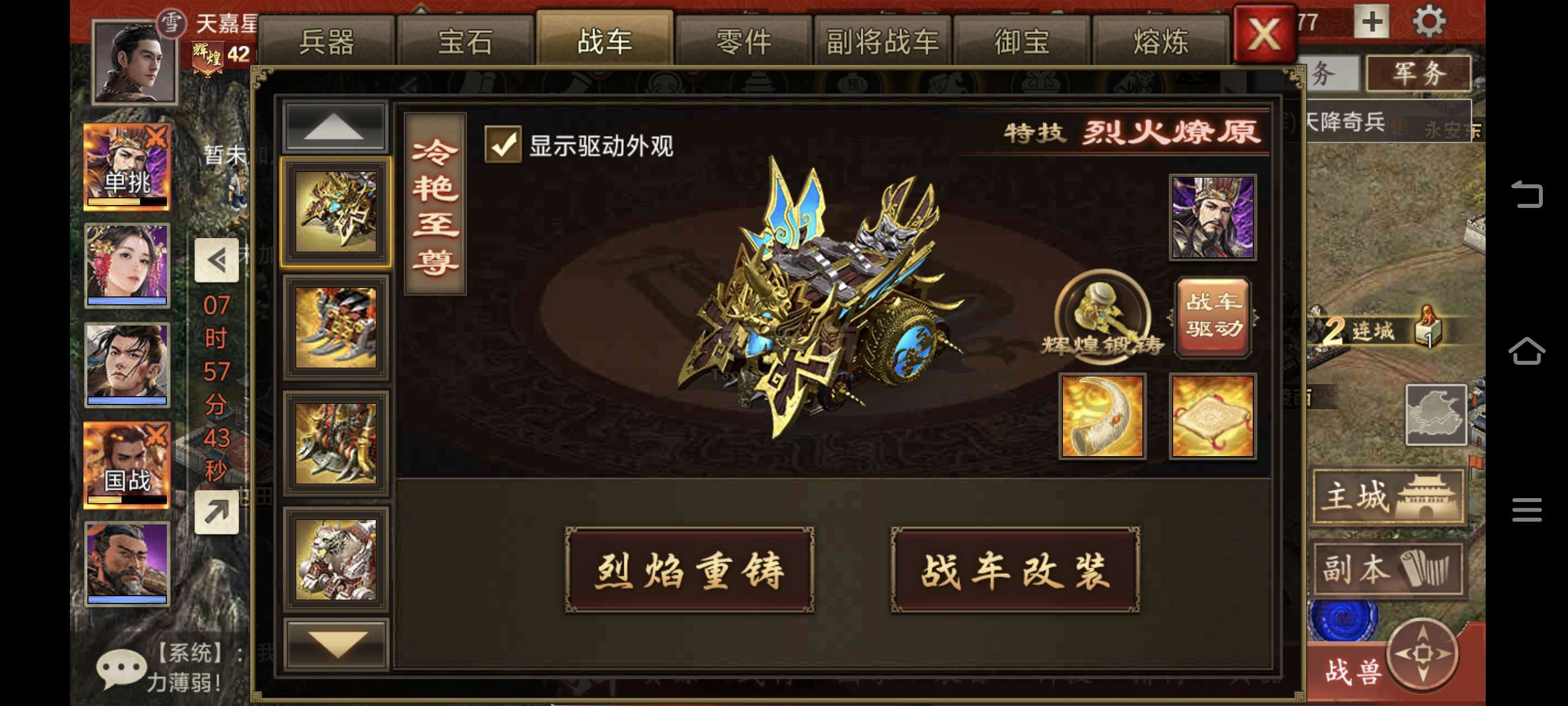
Task: Open the chat speech bubble icon
Action: [120, 668]
